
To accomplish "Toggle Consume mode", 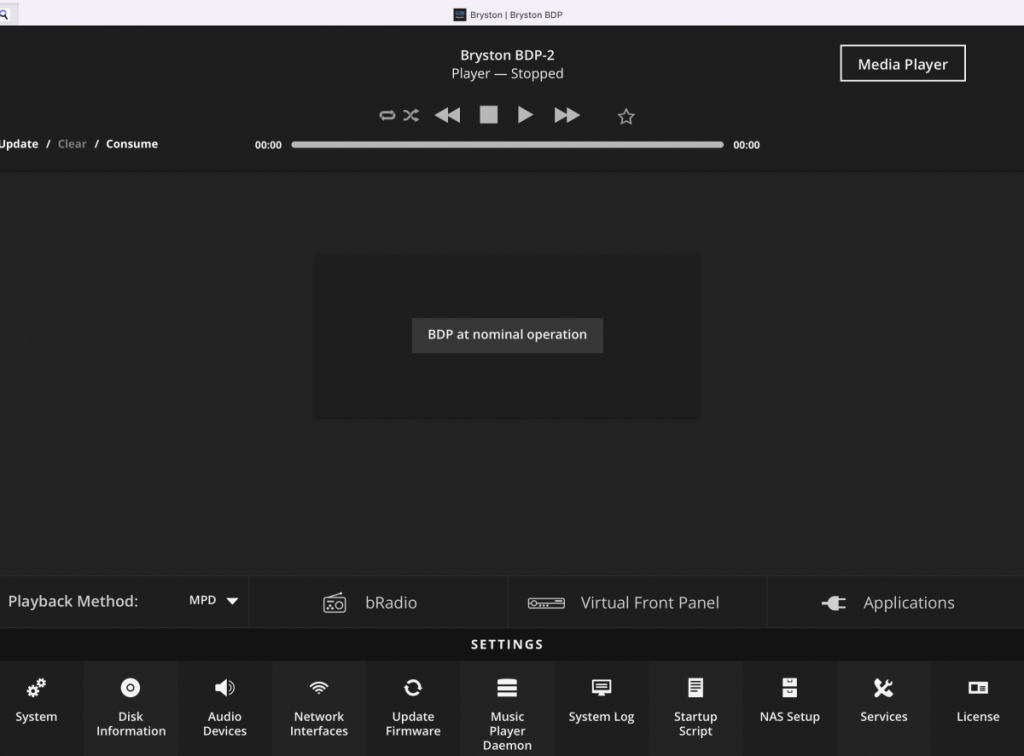I will click(x=132, y=144).
